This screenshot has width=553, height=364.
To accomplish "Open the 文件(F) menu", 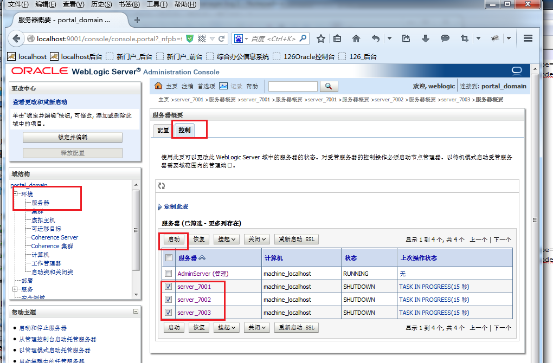I will click(18, 4).
